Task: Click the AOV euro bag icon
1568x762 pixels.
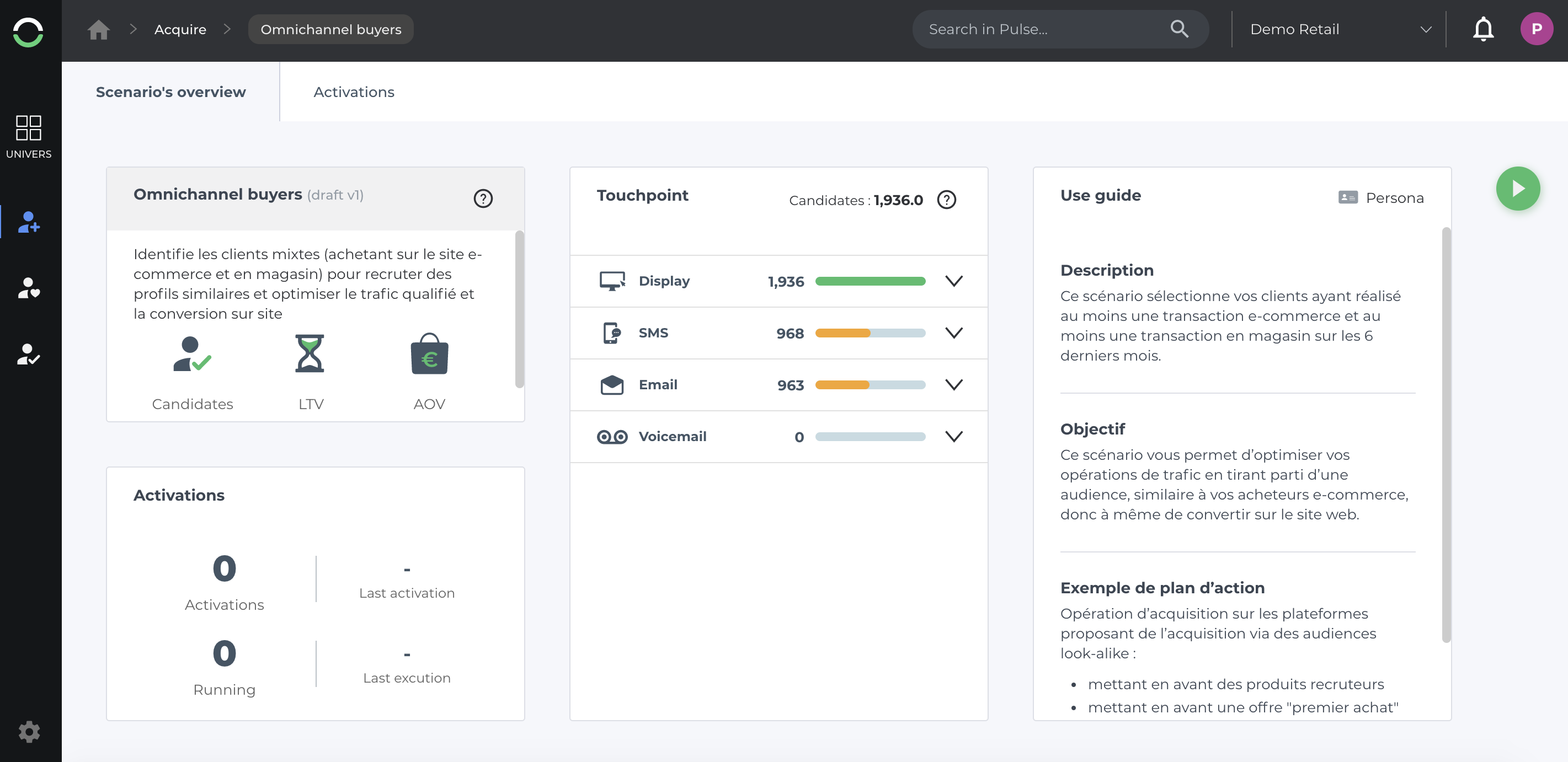Action: coord(429,354)
